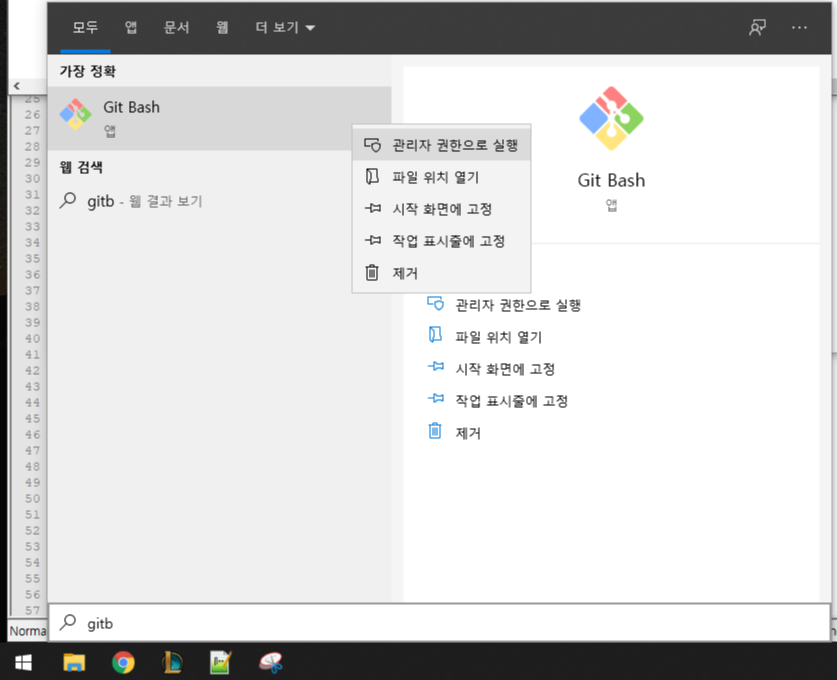
Task: Switch to the '웹' tab
Action: click(x=222, y=27)
